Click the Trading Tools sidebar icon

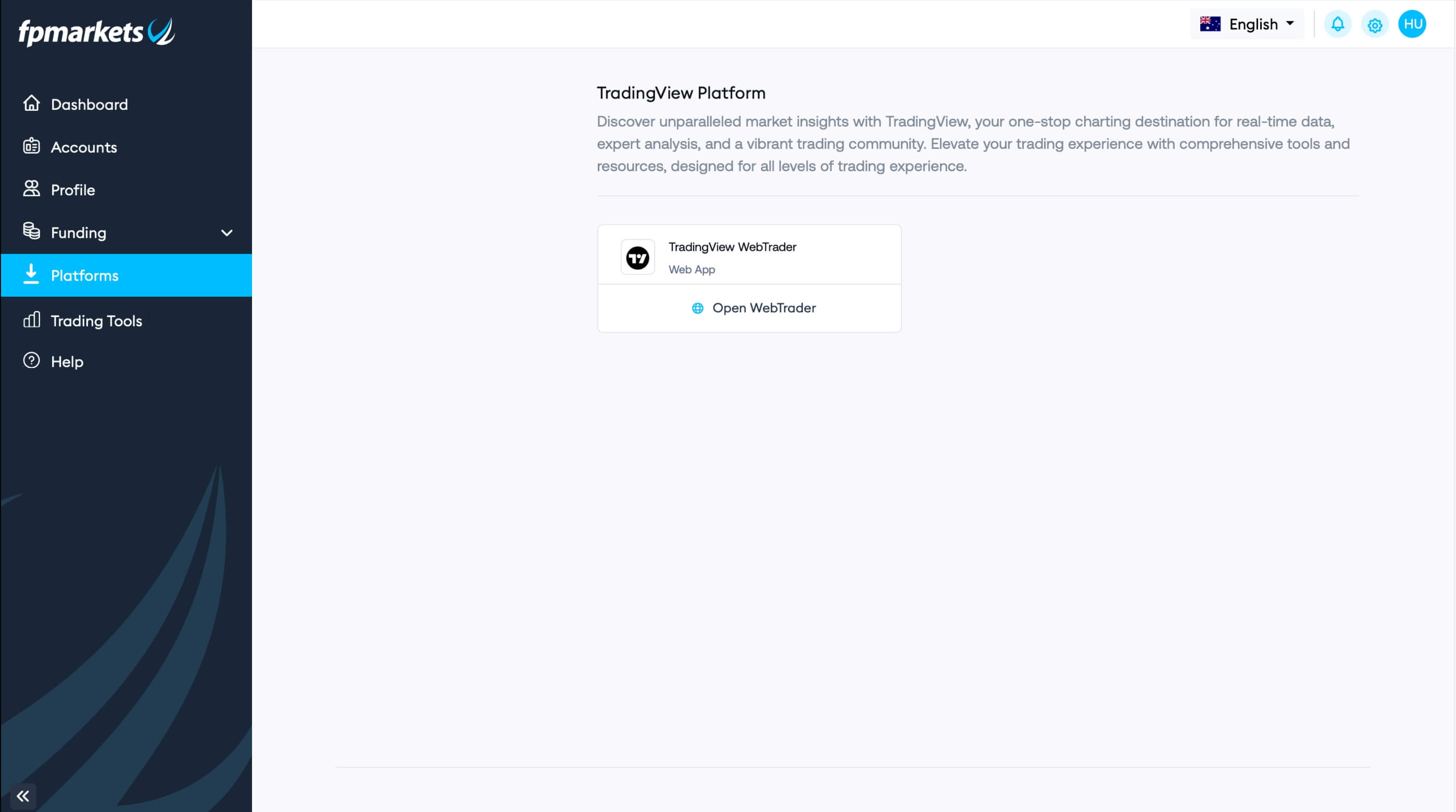pos(33,320)
